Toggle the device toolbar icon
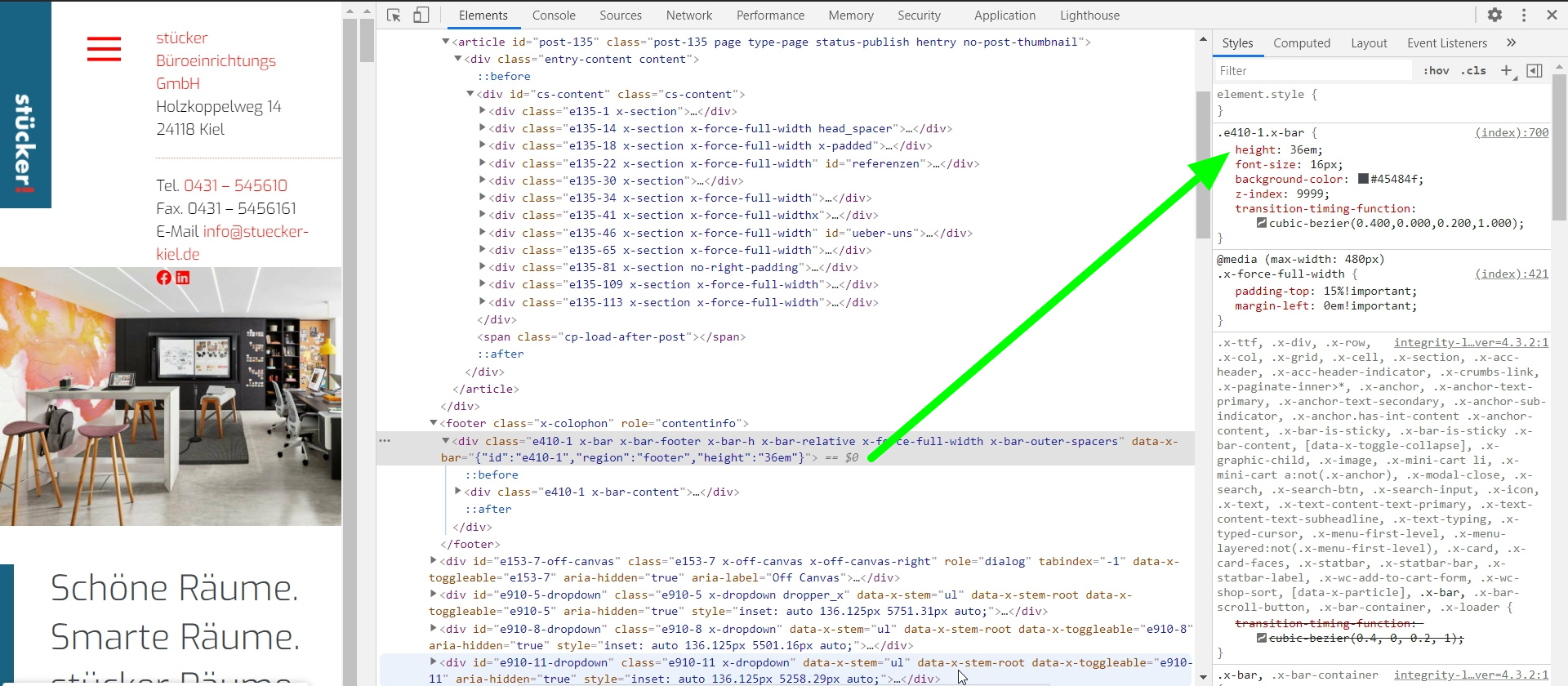The width and height of the screenshot is (1568, 686). point(421,16)
